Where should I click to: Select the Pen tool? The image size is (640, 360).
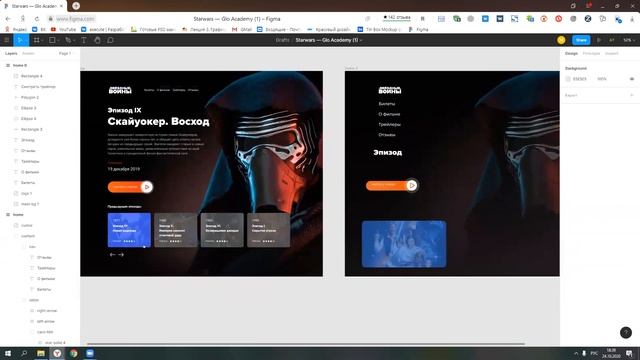coord(68,40)
